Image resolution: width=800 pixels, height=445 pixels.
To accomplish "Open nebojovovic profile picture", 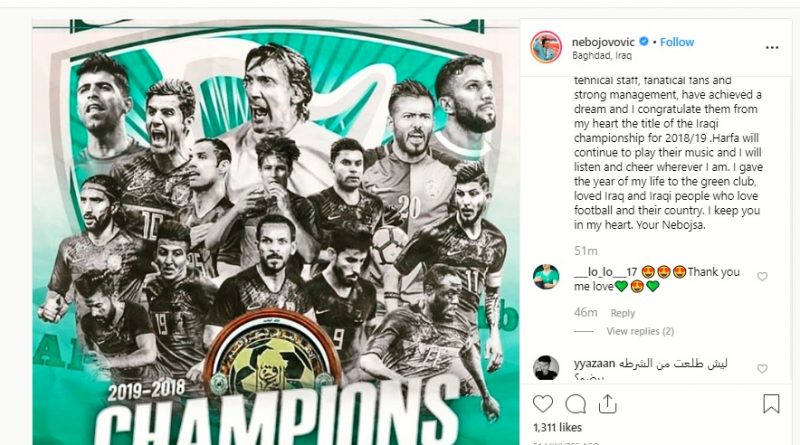I will [x=546, y=47].
